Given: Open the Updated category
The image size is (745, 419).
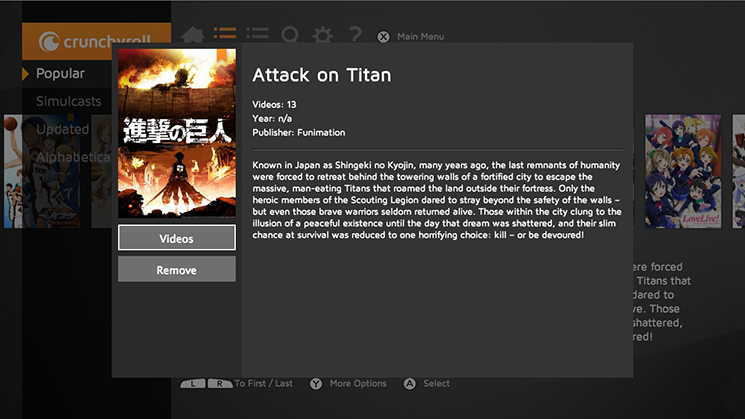Looking at the screenshot, I should [62, 130].
